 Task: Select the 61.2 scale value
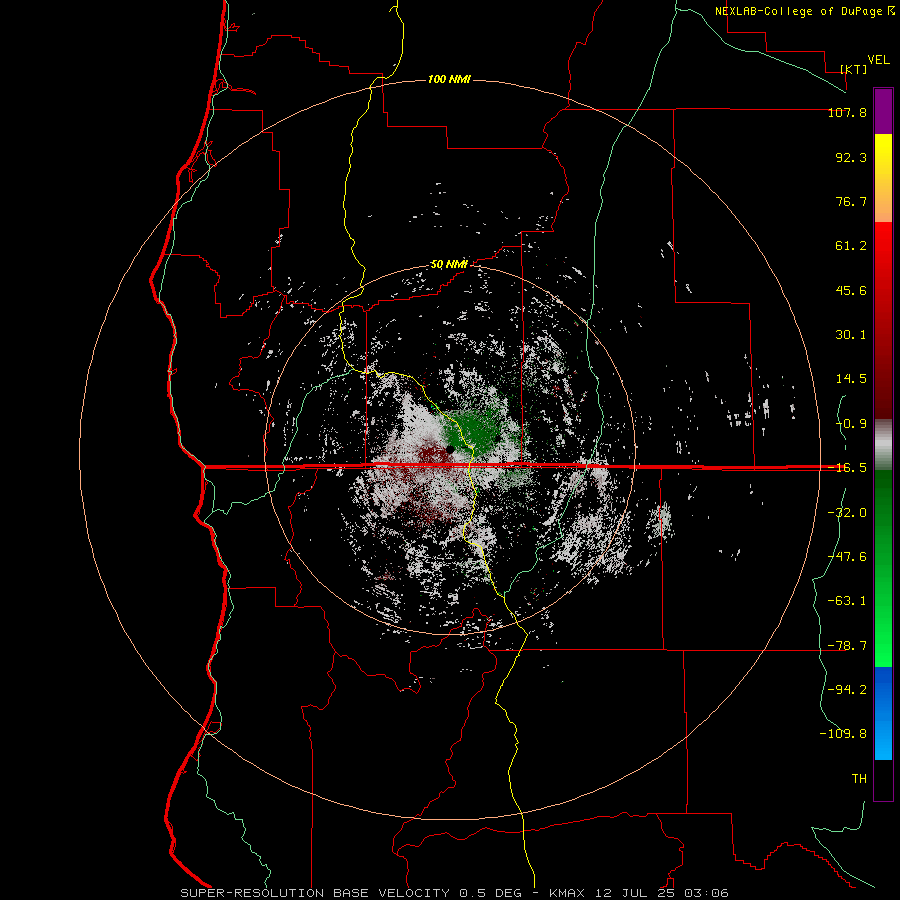tap(851, 246)
